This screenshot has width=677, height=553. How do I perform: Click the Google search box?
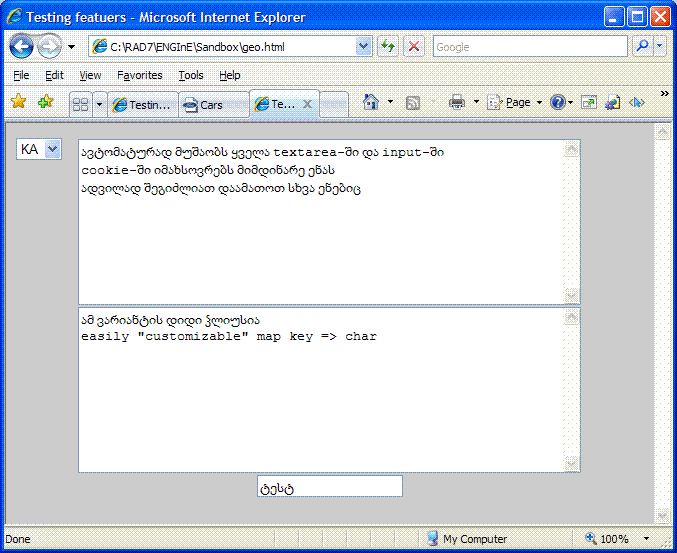click(x=530, y=46)
